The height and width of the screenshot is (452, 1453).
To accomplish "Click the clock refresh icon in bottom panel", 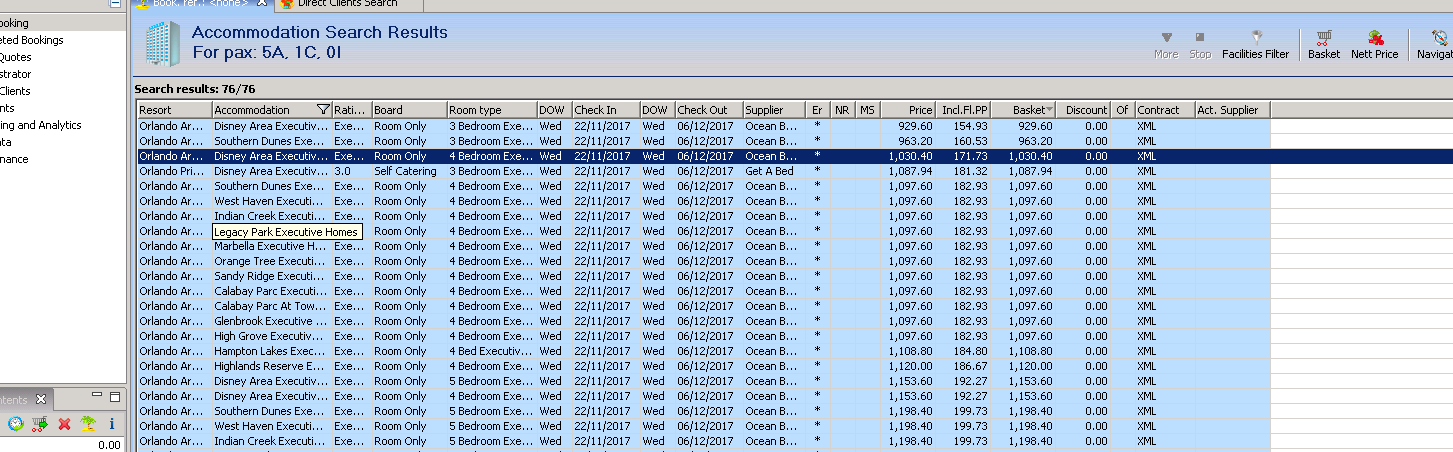I will (15, 424).
